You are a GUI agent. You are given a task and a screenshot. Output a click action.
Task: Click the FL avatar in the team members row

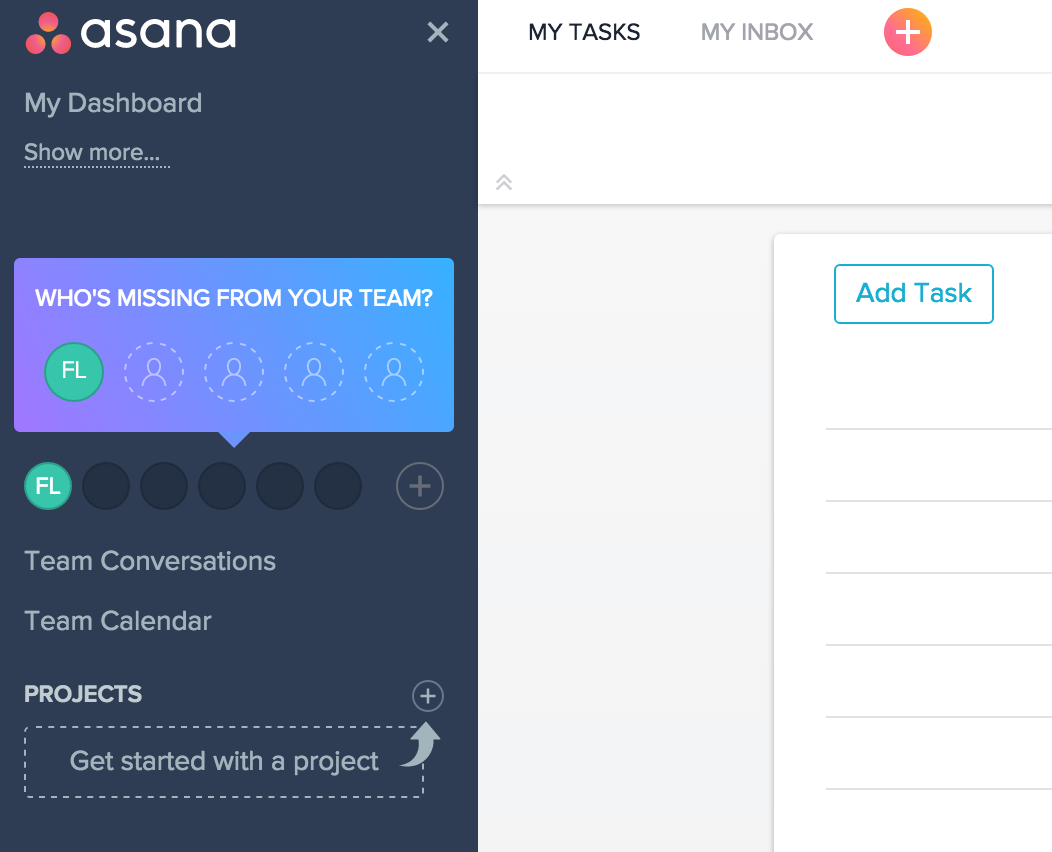[48, 486]
